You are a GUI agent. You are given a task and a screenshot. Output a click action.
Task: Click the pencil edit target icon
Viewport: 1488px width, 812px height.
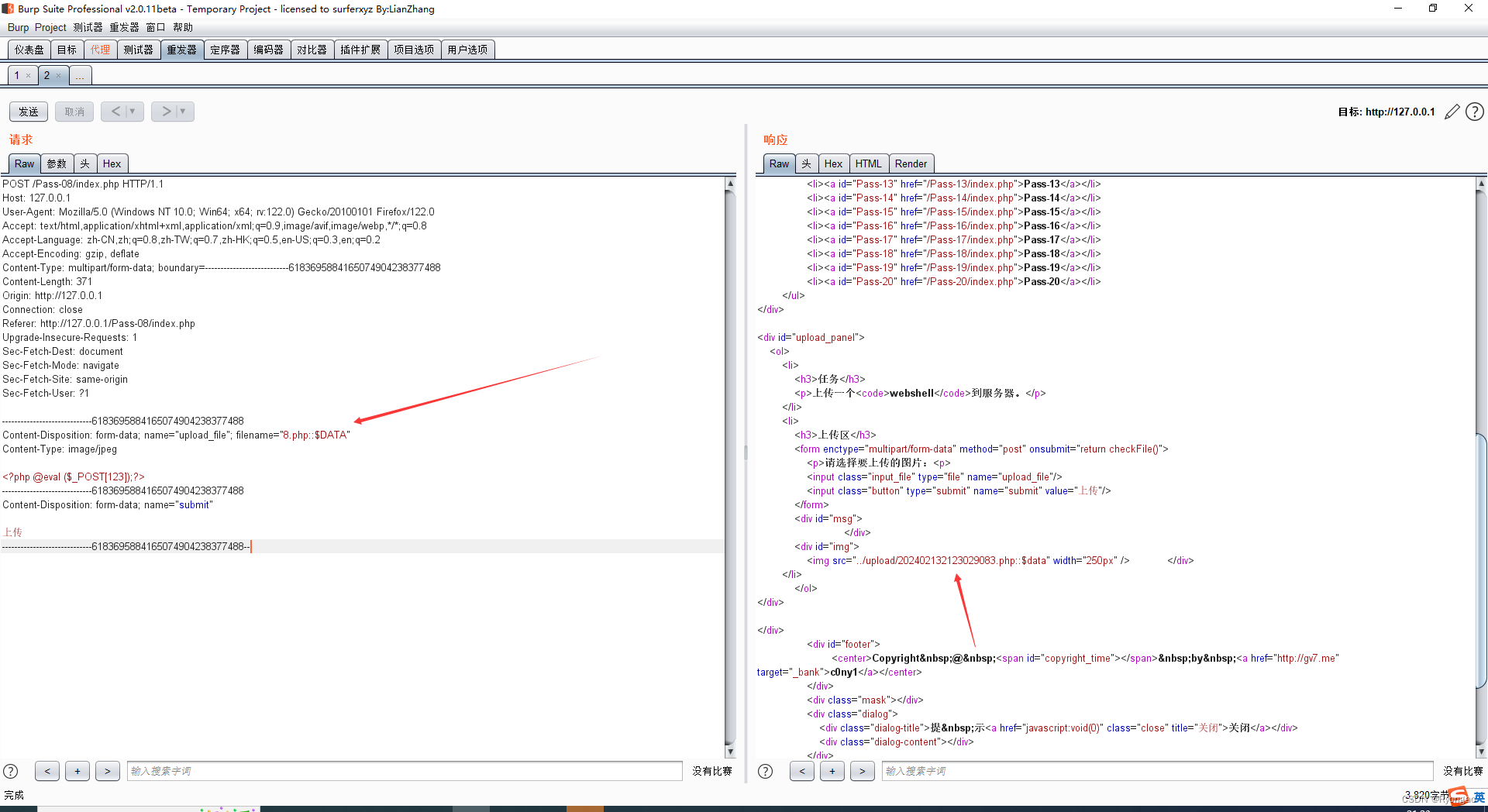pos(1452,112)
